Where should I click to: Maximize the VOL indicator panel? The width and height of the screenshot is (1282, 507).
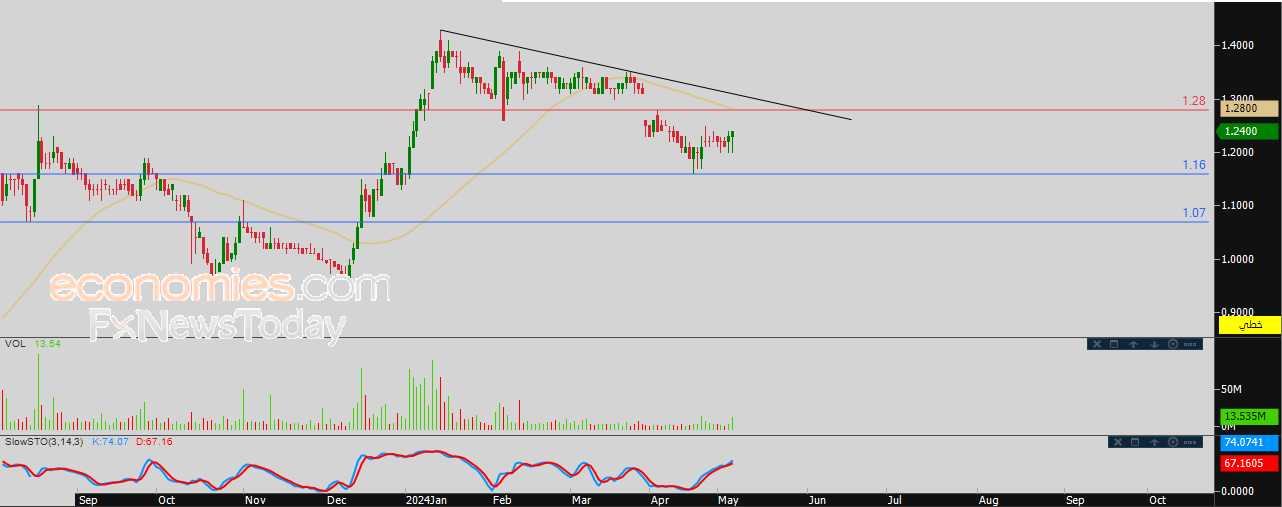coord(1114,344)
